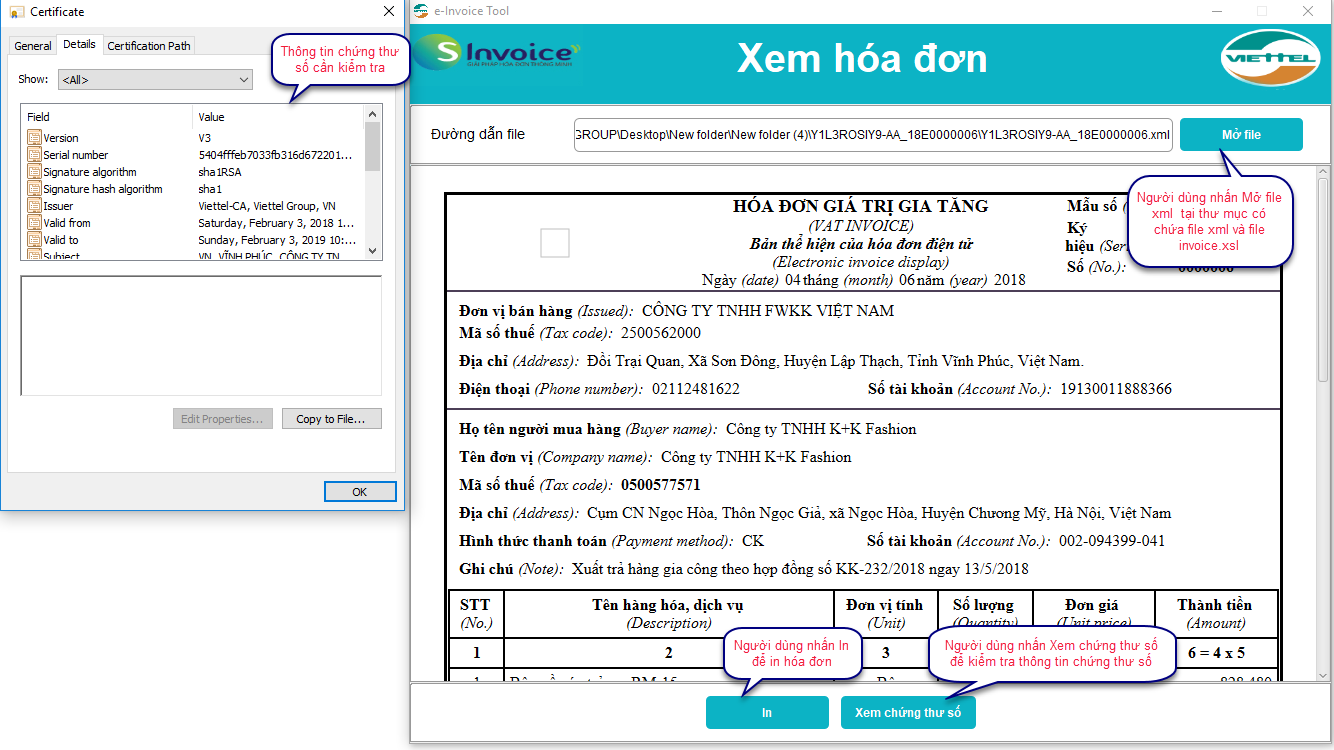
Task: Tick the empty checkbox on the invoice
Action: click(554, 243)
